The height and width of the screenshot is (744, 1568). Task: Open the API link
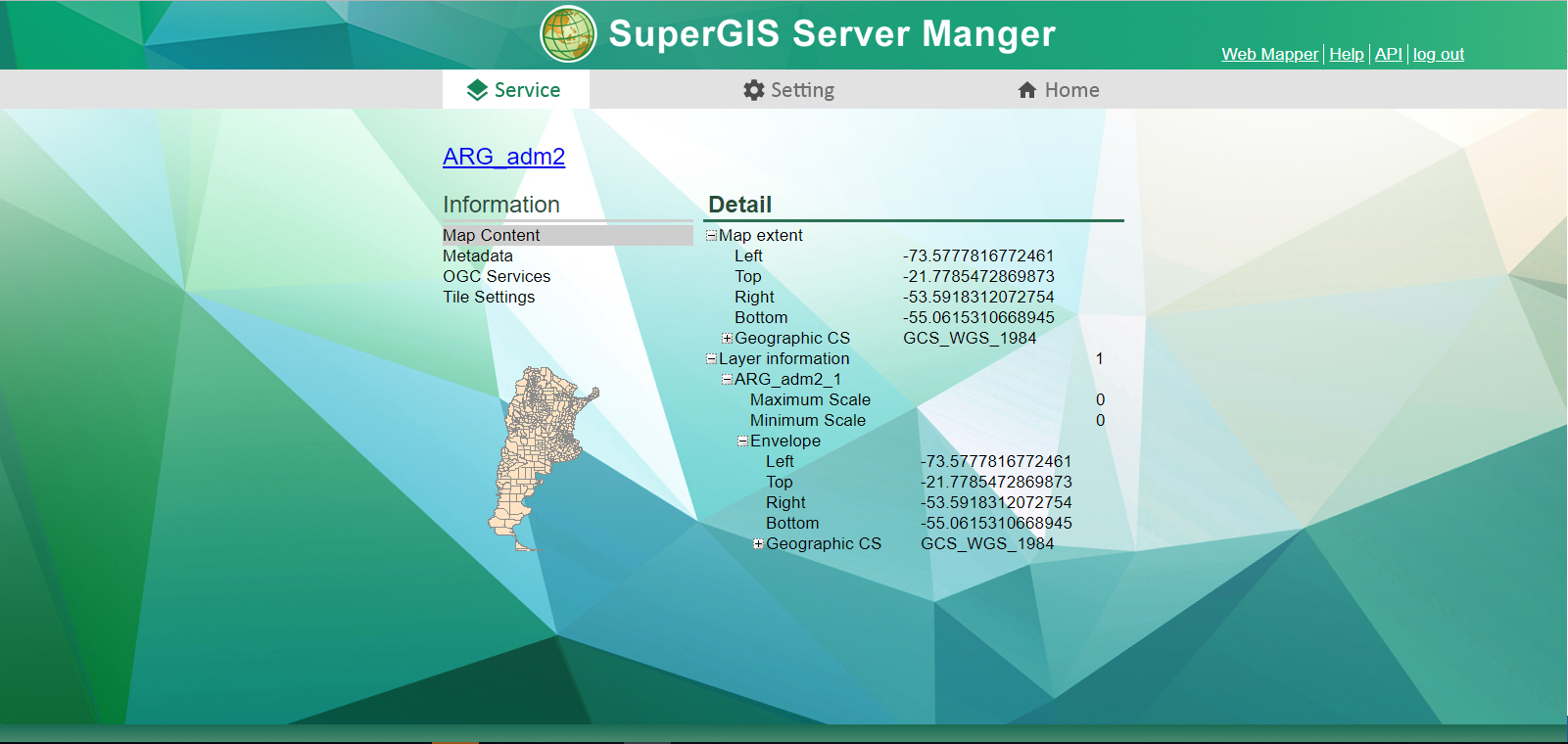(x=1388, y=54)
